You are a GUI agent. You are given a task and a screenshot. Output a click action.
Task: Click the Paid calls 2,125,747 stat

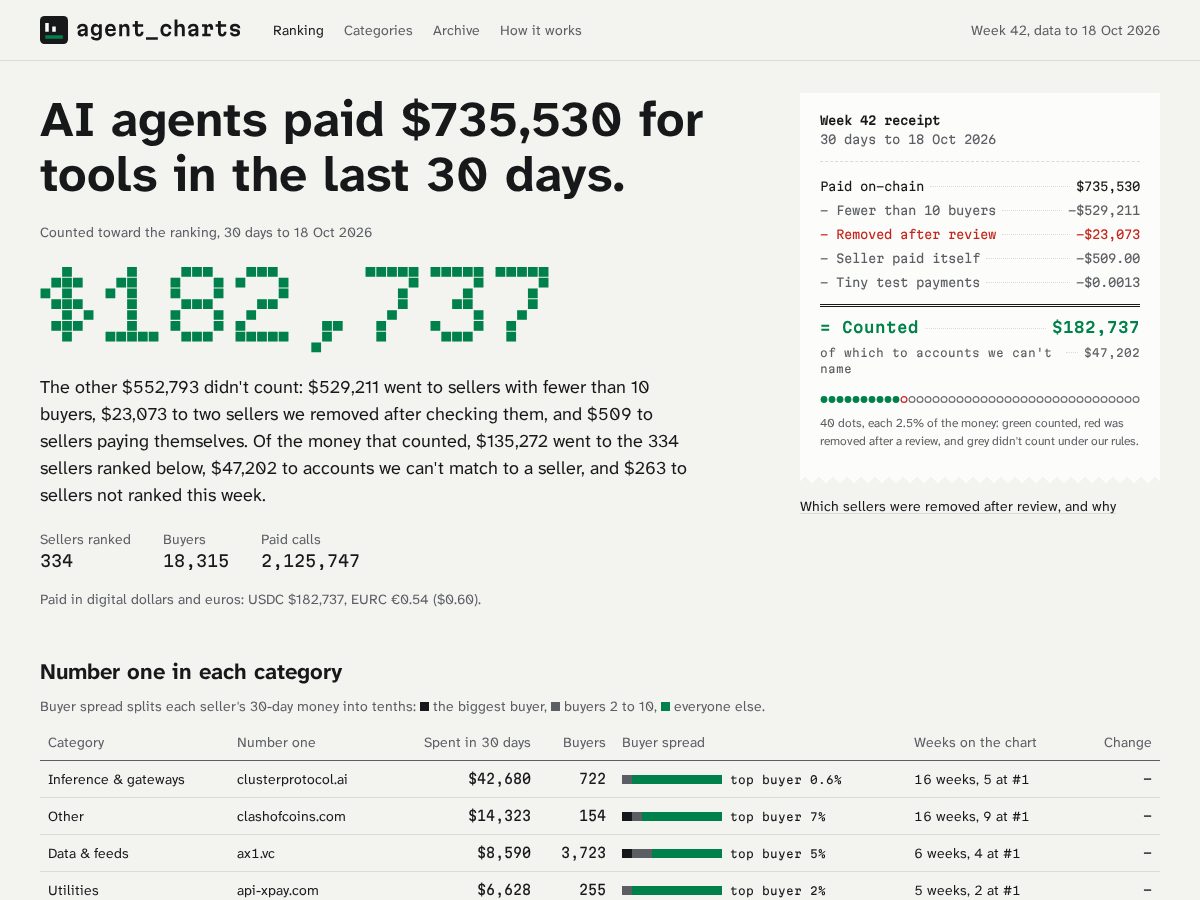pyautogui.click(x=310, y=551)
